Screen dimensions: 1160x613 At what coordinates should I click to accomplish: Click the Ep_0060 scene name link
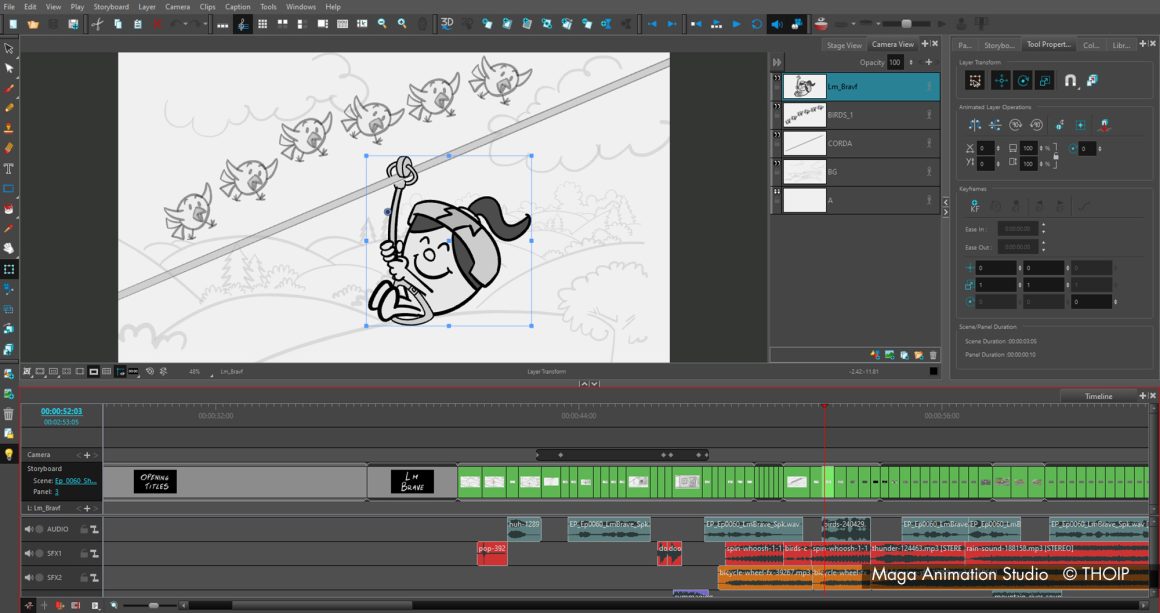pos(76,481)
